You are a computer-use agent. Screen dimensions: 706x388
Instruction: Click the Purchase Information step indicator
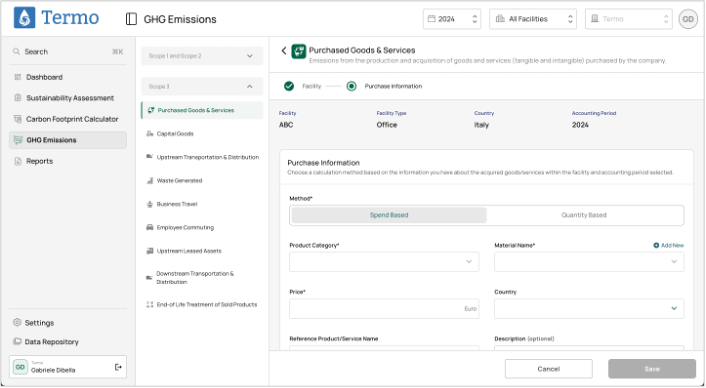352,86
